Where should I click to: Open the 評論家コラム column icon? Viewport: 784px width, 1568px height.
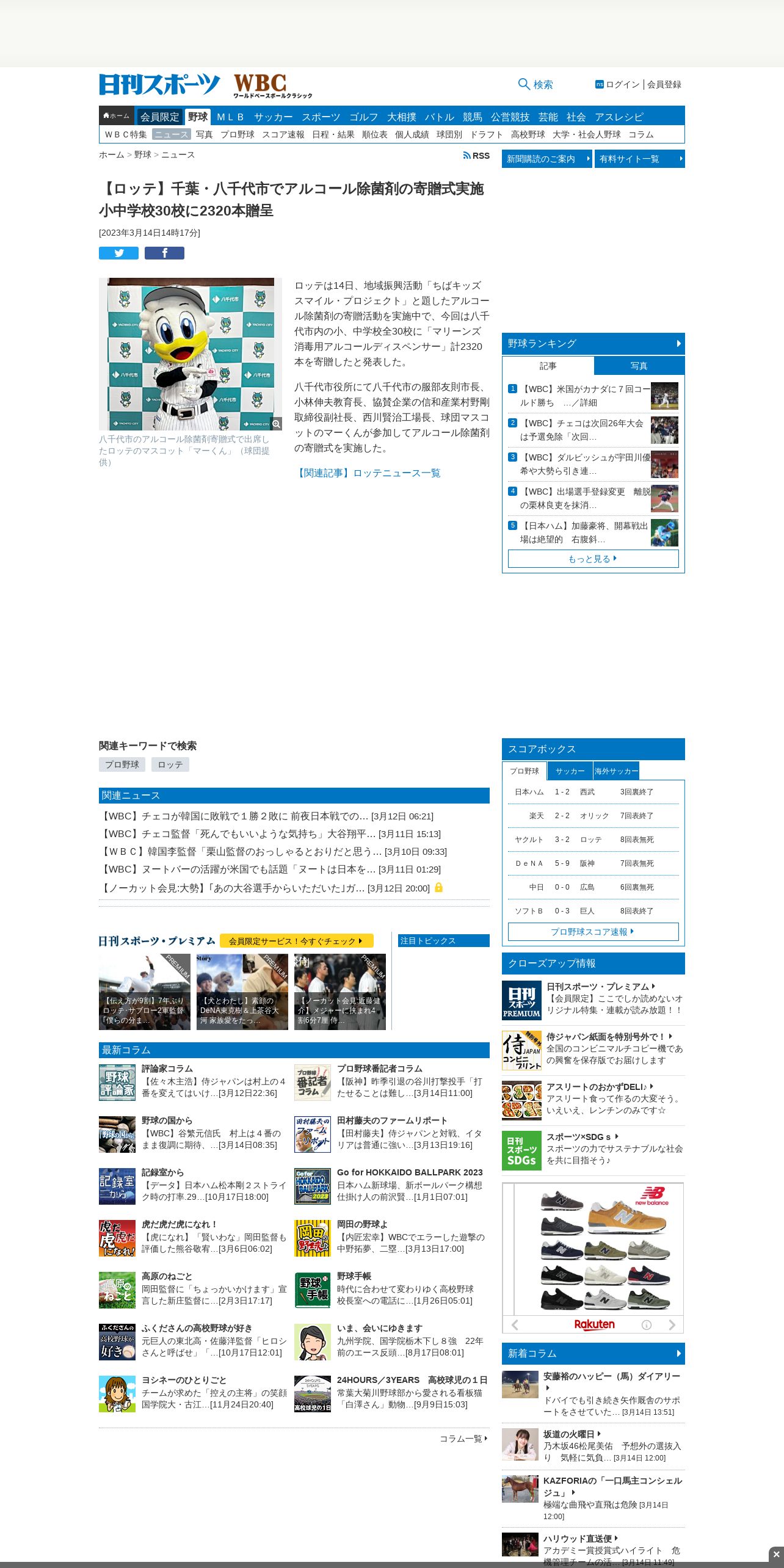[117, 1083]
